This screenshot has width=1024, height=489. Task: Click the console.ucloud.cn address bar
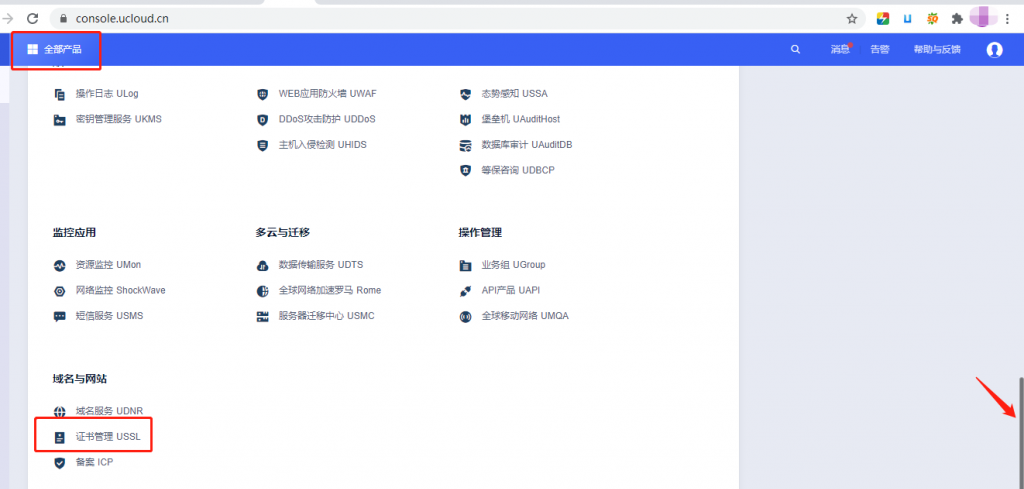point(457,19)
